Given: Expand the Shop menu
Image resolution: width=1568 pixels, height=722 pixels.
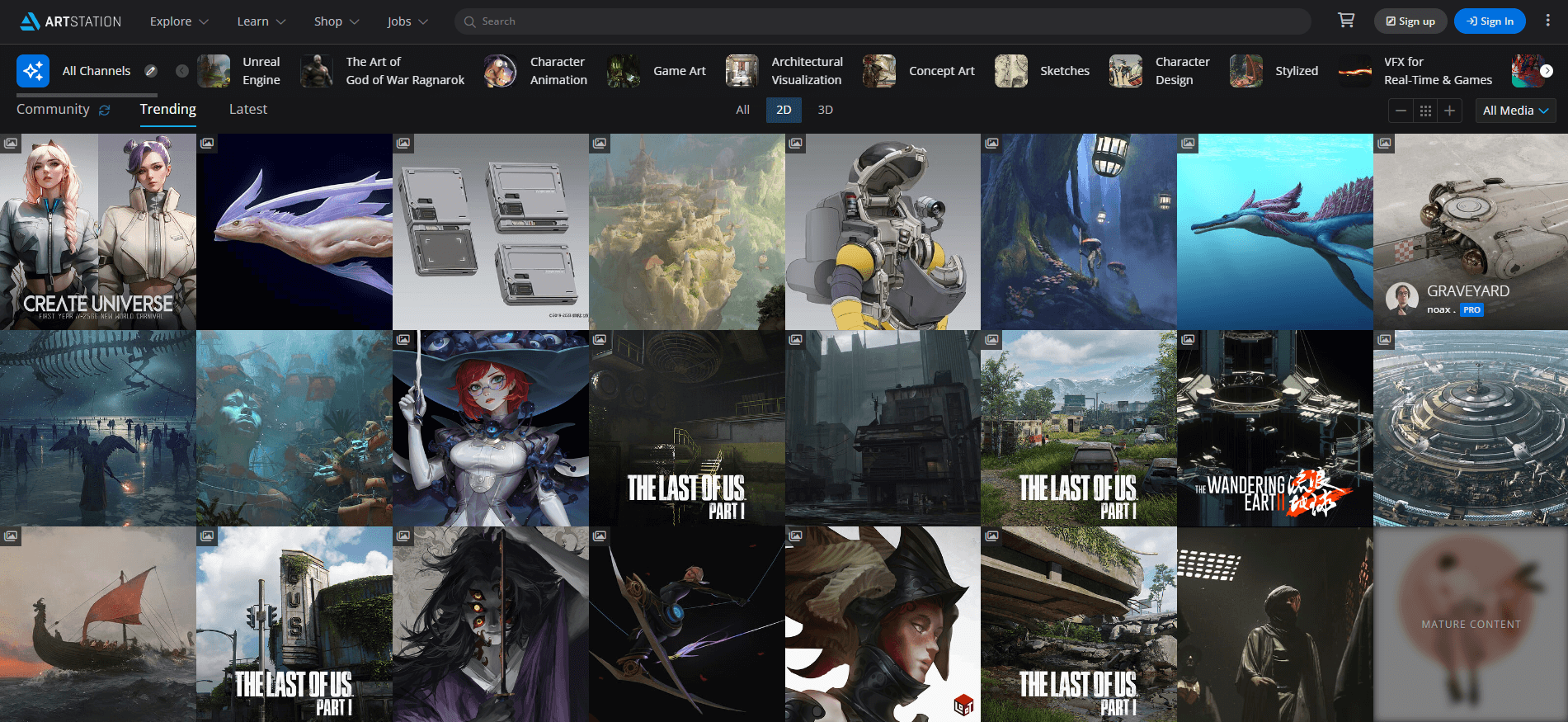Looking at the screenshot, I should coord(336,21).
